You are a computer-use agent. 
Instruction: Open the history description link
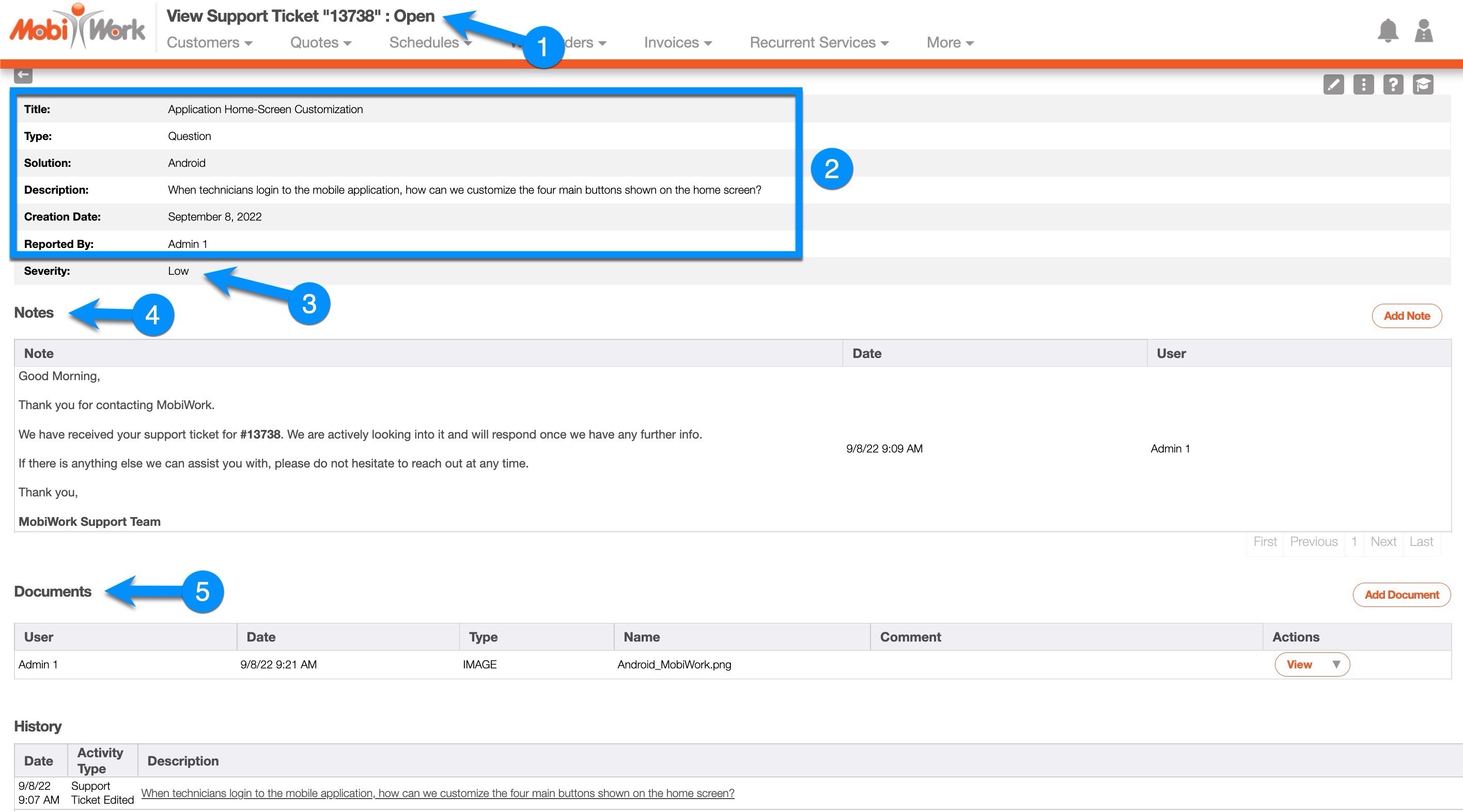[x=438, y=793]
